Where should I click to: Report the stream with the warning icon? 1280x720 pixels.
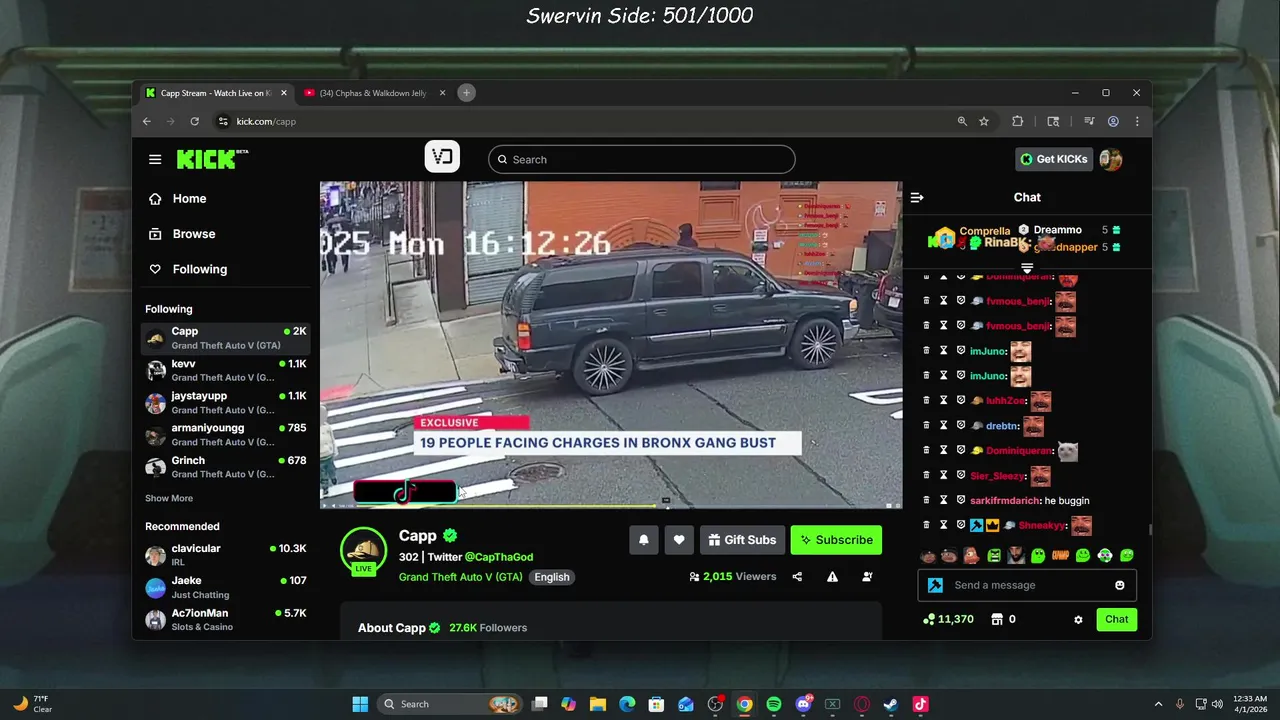pyautogui.click(x=832, y=577)
